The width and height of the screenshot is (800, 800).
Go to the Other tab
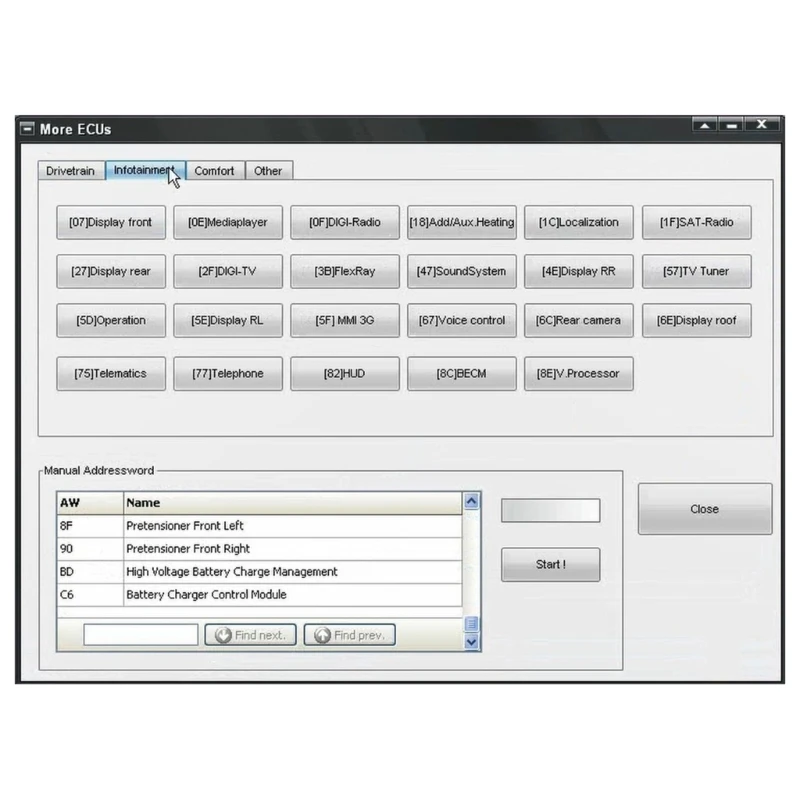tap(268, 171)
